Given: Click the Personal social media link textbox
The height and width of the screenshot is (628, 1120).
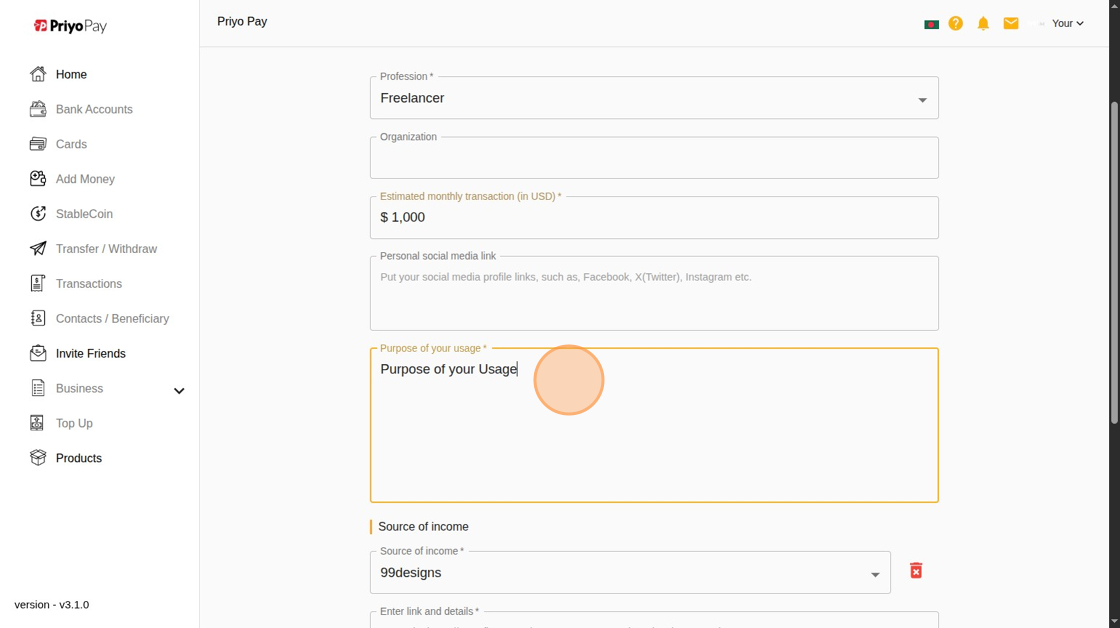Looking at the screenshot, I should click(x=654, y=295).
